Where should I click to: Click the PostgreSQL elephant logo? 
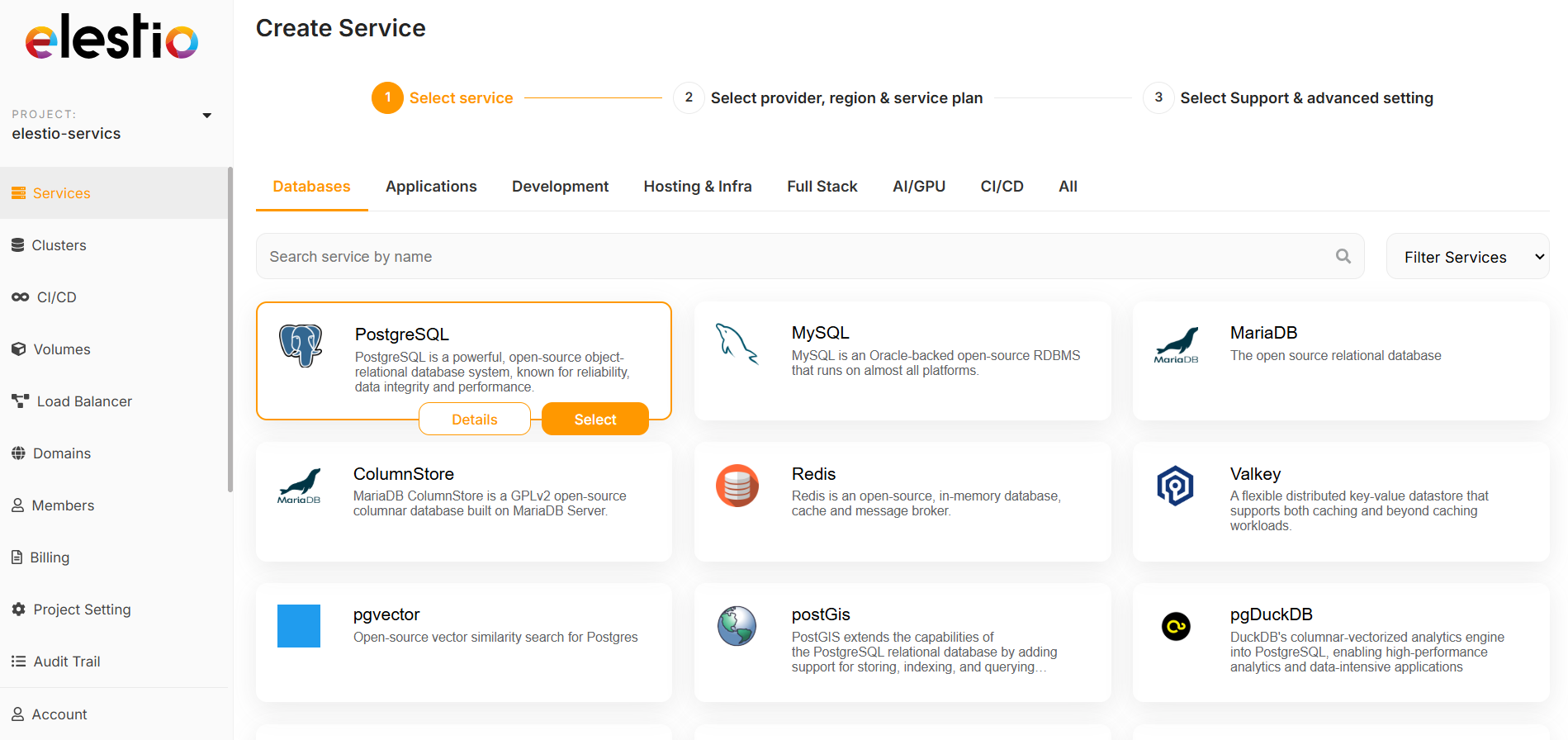coord(301,345)
